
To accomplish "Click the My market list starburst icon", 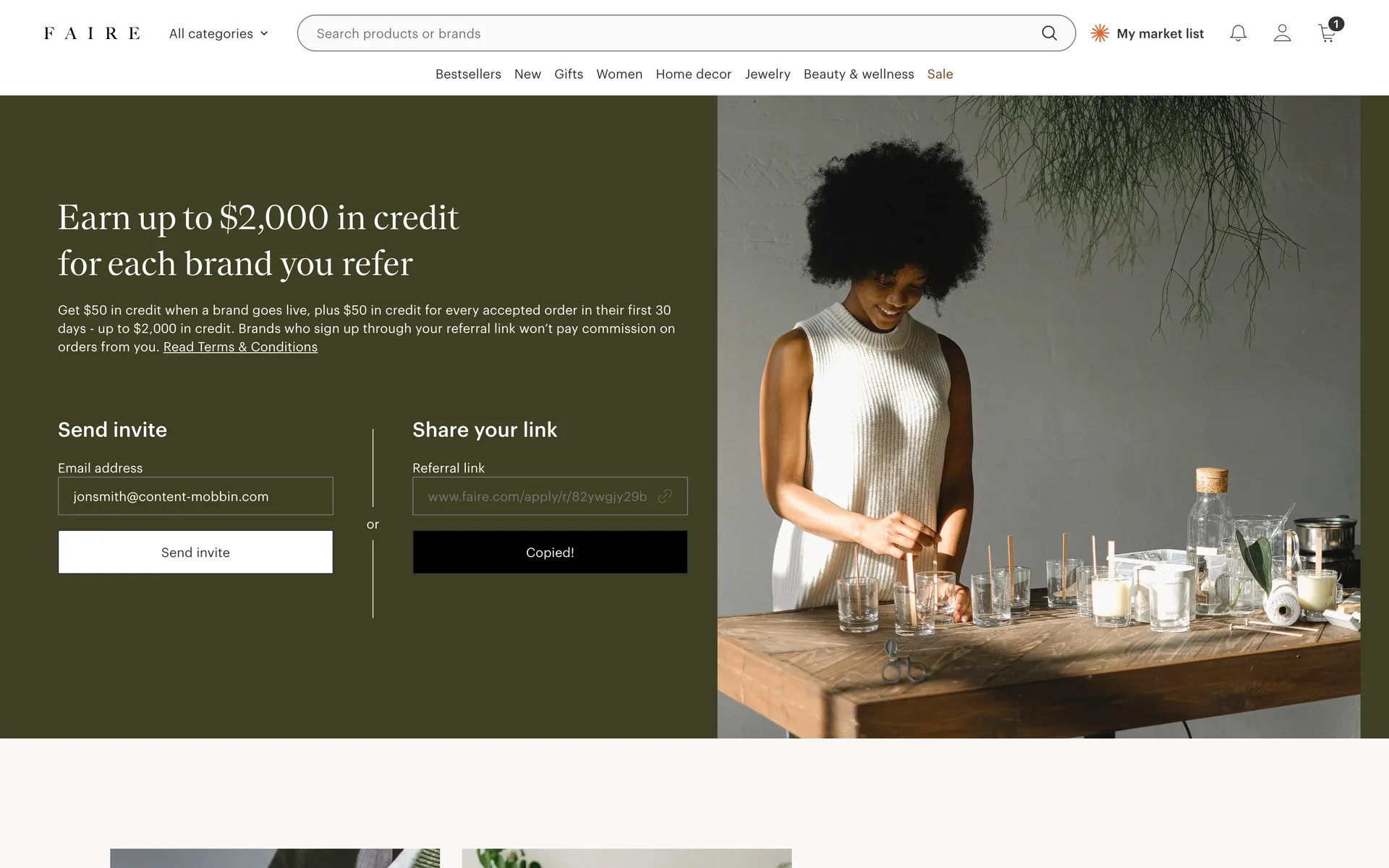I will click(x=1100, y=33).
